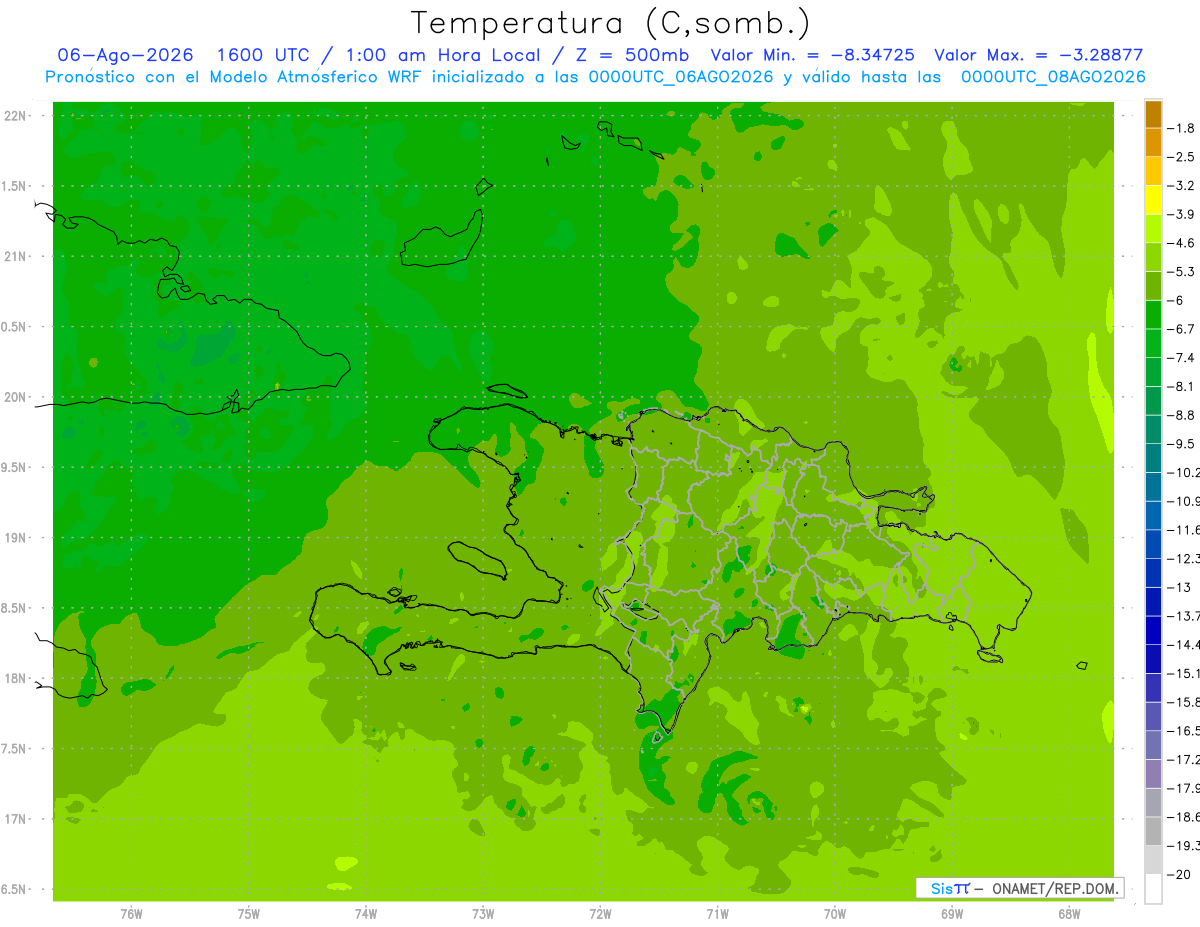Click 'Valor Min. = -8.34725' value

click(812, 55)
